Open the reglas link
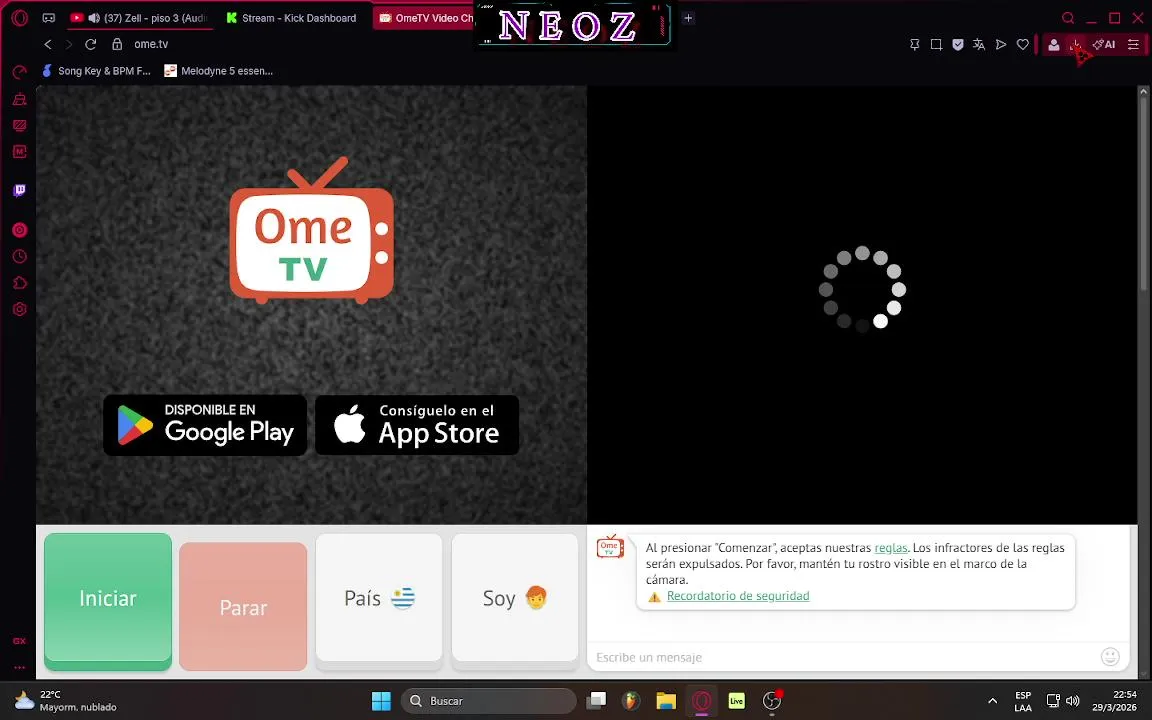This screenshot has height=720, width=1152. [x=890, y=548]
